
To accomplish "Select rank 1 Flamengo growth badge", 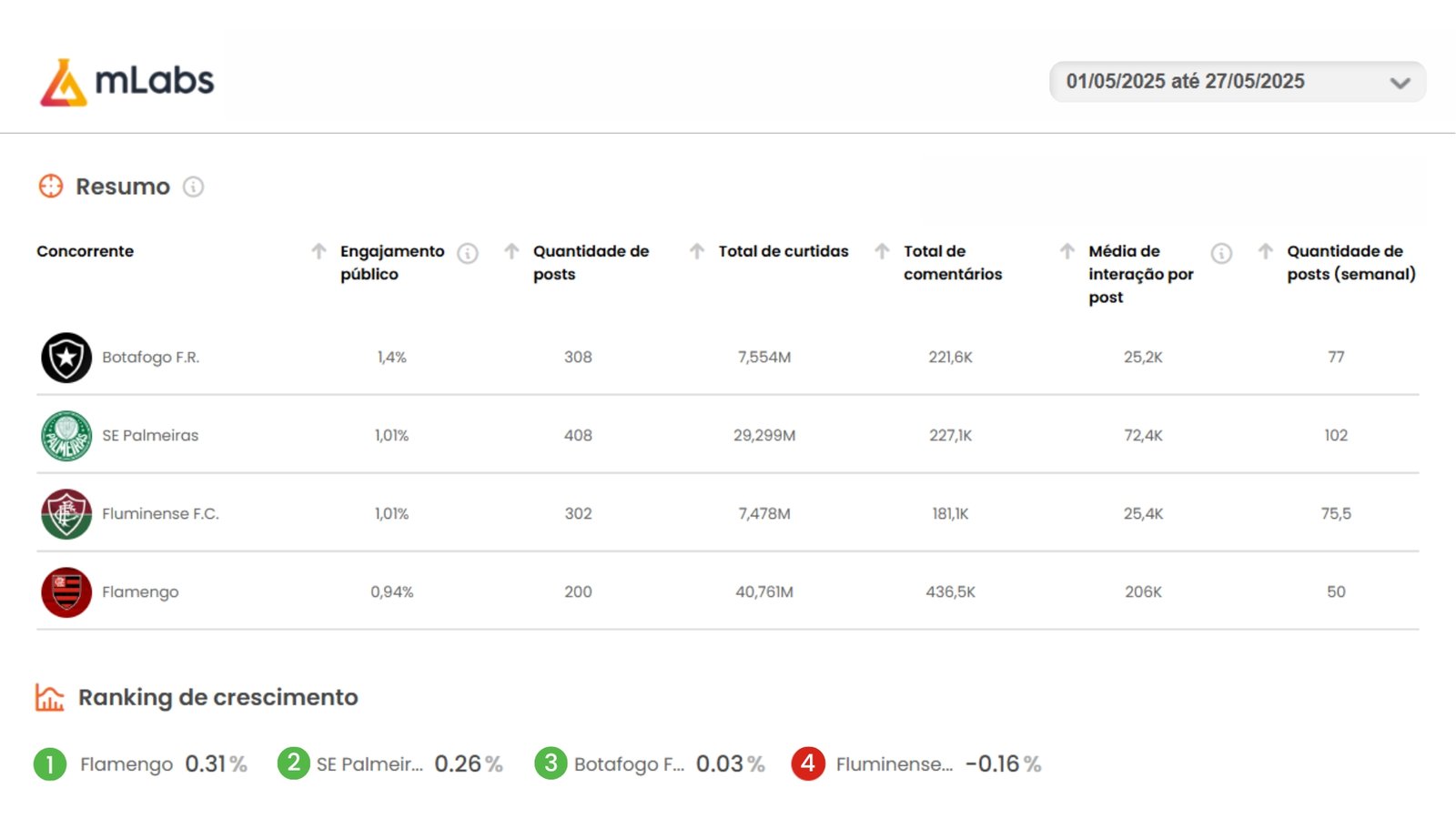I will [x=50, y=763].
